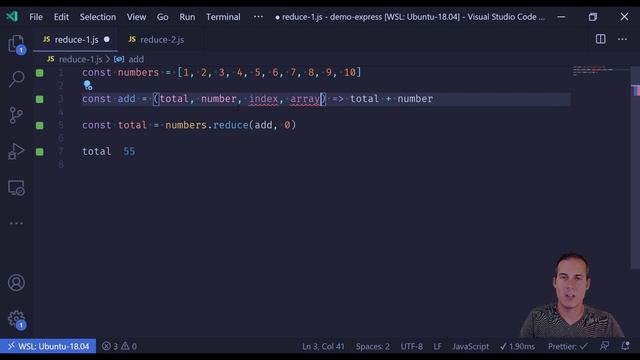Open the feedback icon in status bar

coord(604,346)
